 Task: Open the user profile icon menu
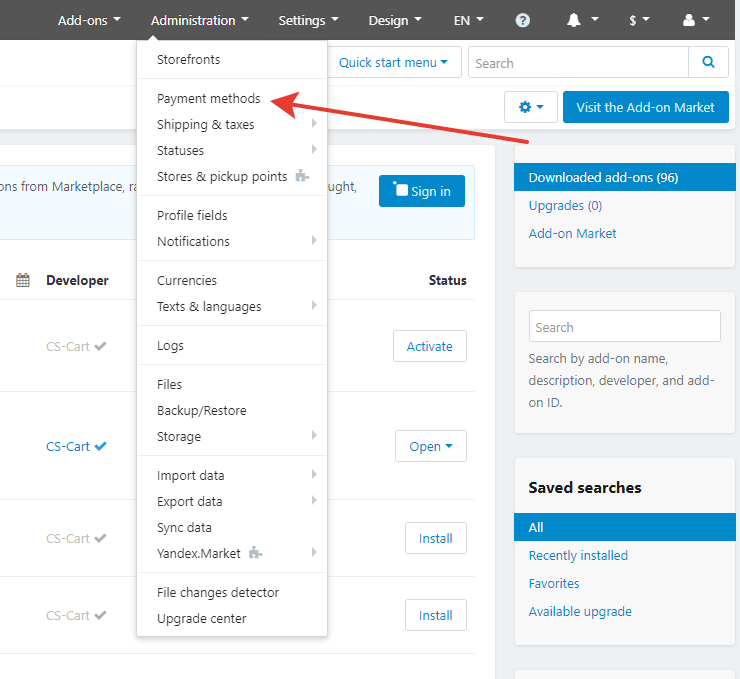(694, 20)
